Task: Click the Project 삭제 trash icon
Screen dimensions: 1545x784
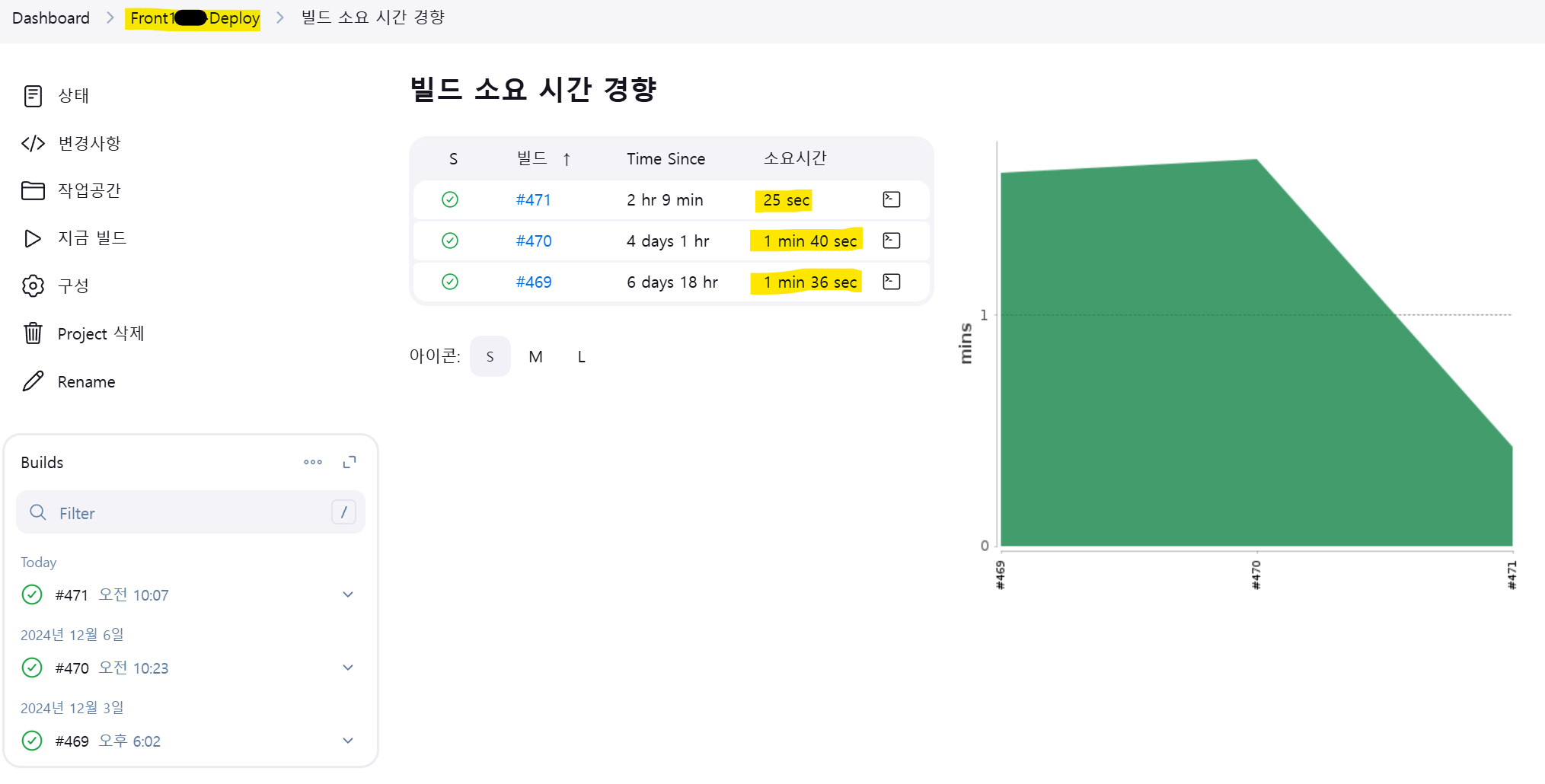Action: click(33, 333)
